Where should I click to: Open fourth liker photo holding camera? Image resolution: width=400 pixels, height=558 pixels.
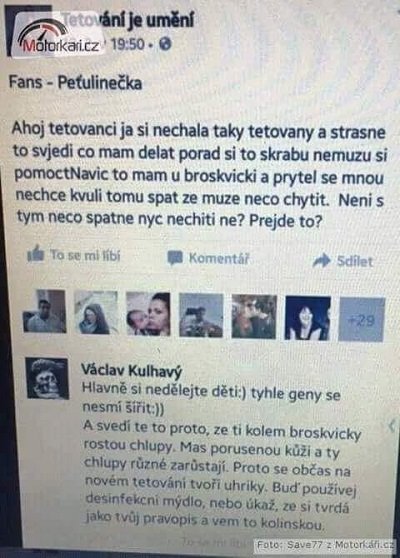[201, 316]
